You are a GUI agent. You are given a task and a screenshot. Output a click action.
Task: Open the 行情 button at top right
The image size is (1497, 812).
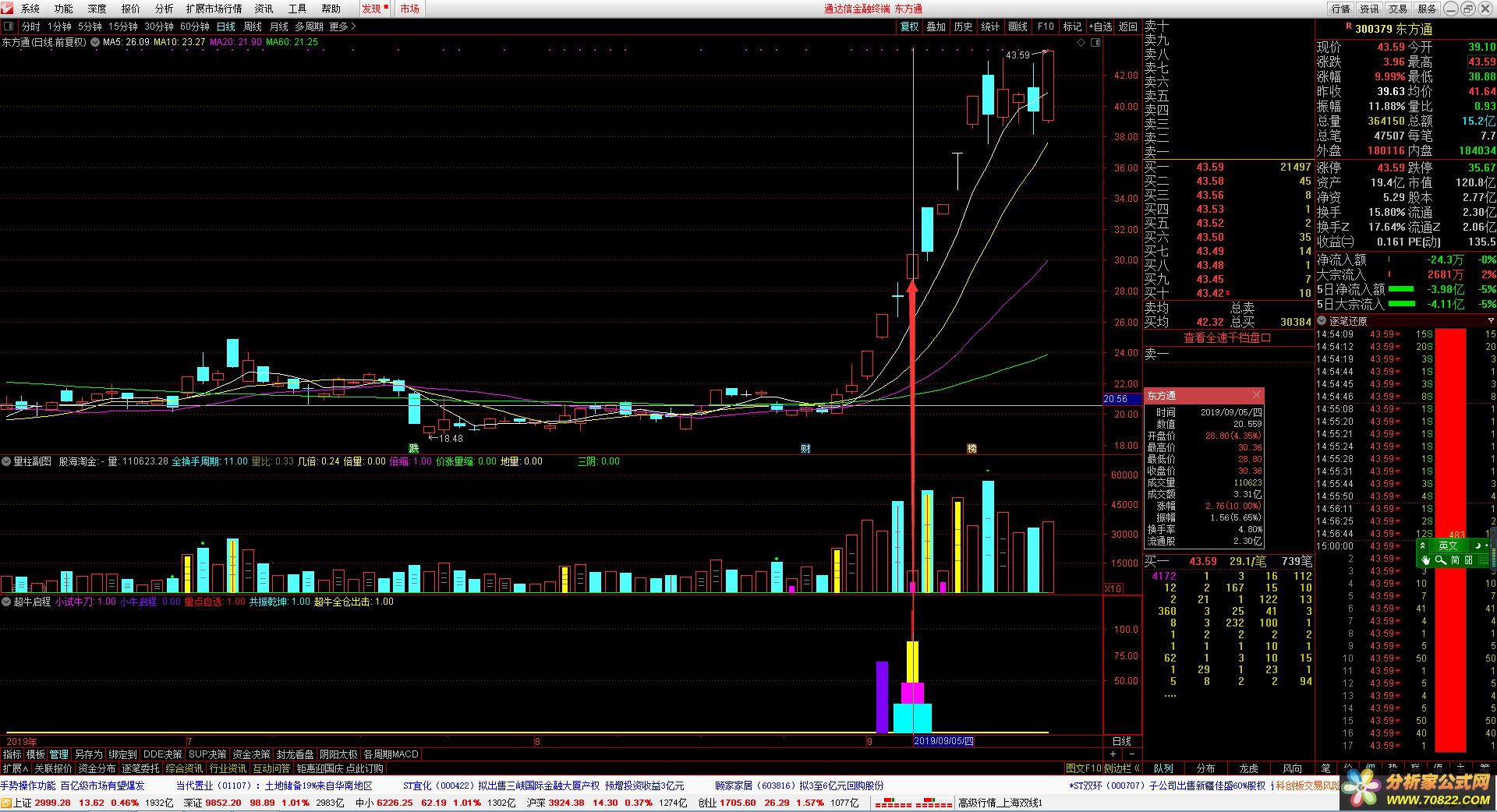tap(1340, 9)
